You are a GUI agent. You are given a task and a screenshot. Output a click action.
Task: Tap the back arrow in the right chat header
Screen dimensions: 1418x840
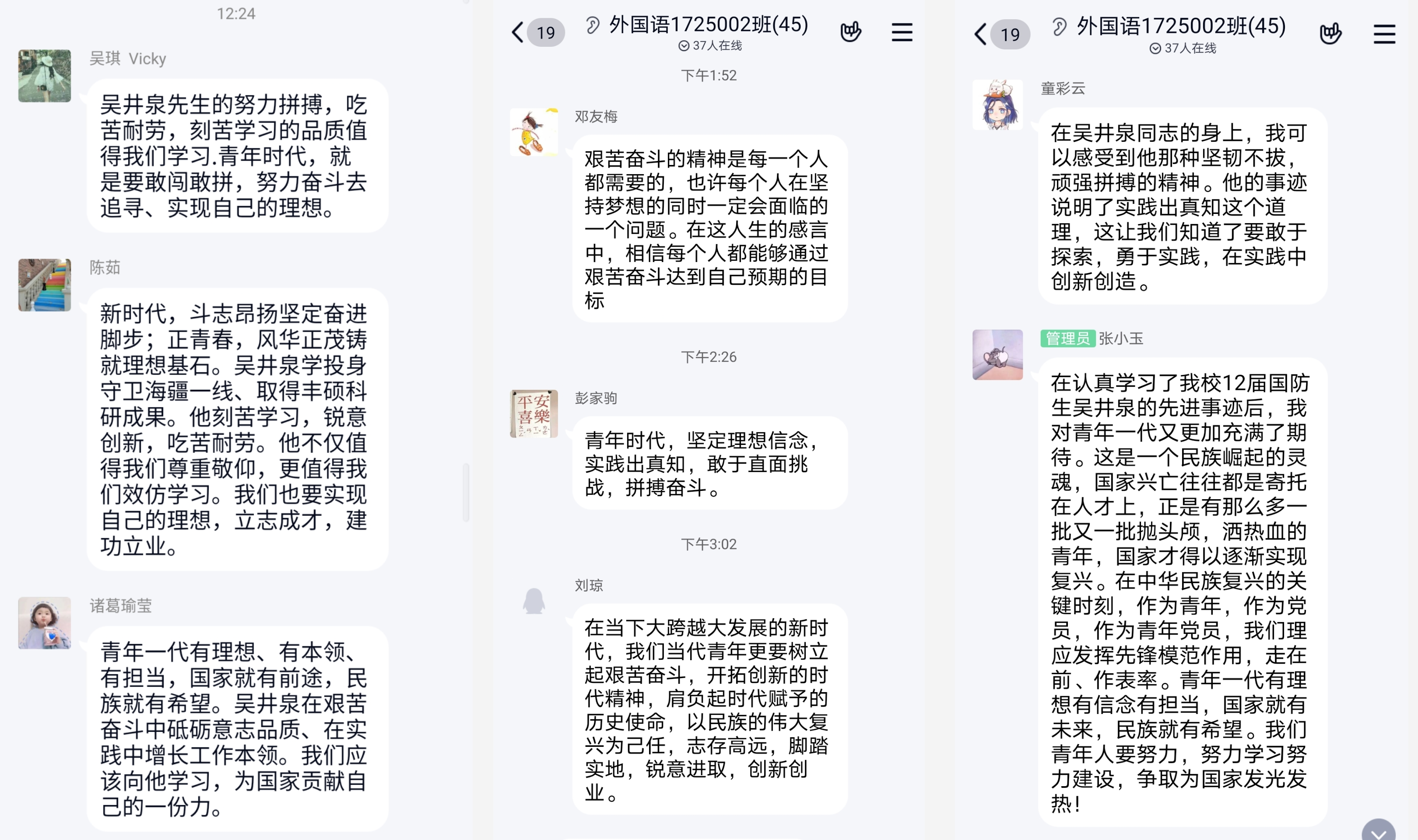coord(980,34)
